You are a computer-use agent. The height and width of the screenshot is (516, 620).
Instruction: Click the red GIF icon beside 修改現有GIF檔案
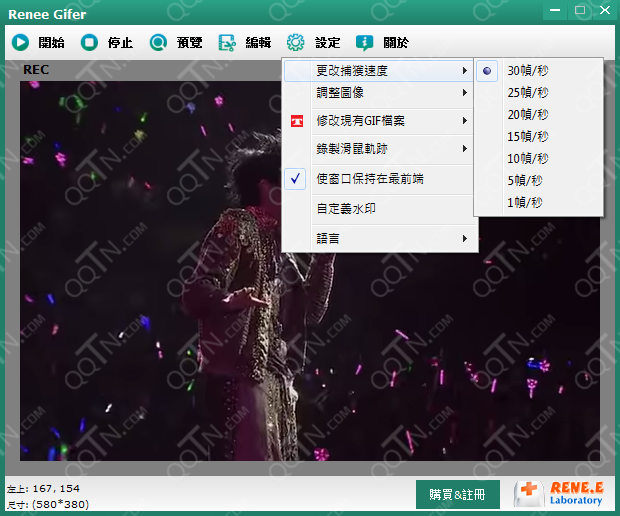pos(296,121)
